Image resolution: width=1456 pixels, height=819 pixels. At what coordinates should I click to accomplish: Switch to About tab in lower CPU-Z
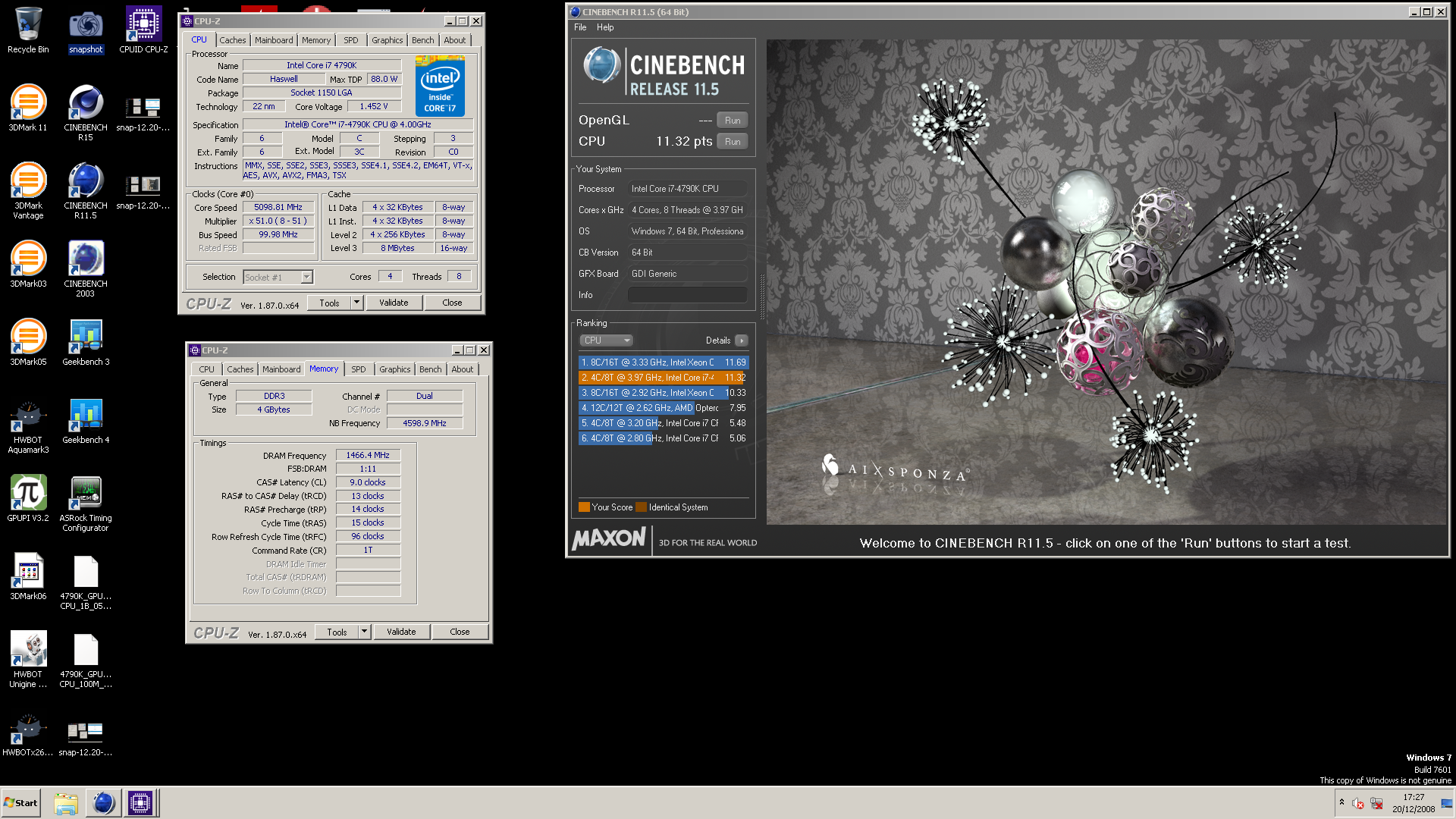(463, 369)
